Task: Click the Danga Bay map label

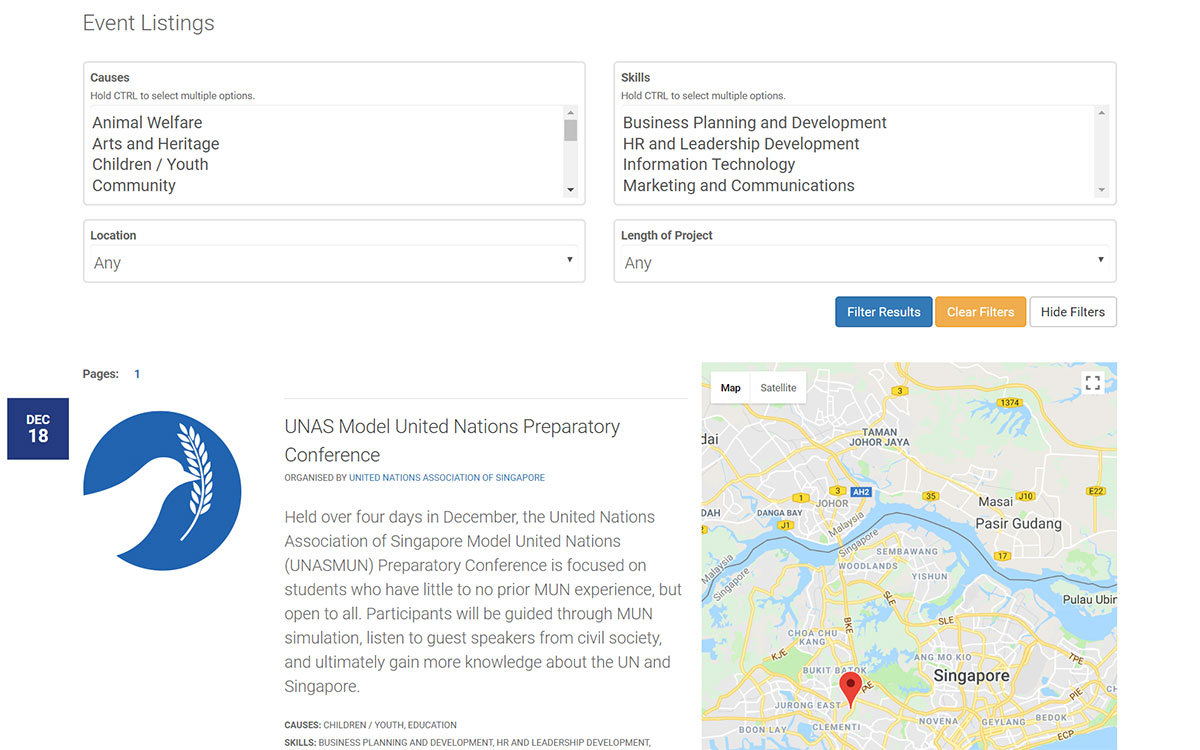Action: pos(779,513)
